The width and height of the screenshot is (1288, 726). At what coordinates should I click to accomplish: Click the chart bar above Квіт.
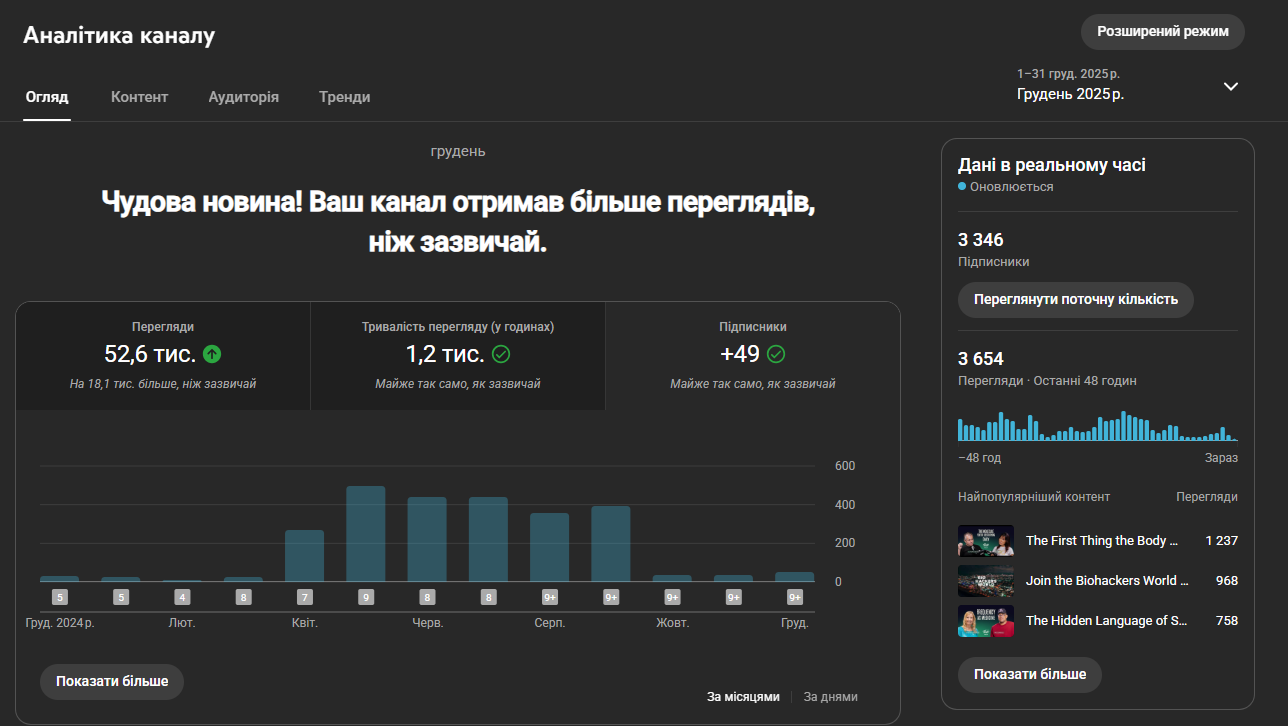(304, 556)
